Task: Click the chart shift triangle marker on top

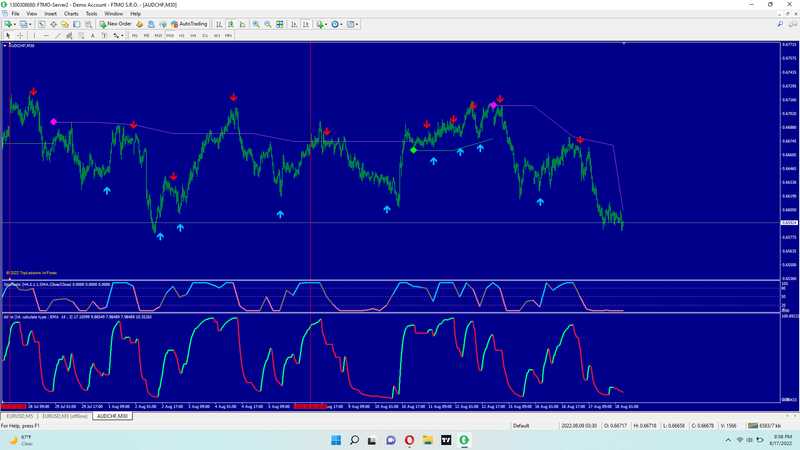Action: pos(623,44)
